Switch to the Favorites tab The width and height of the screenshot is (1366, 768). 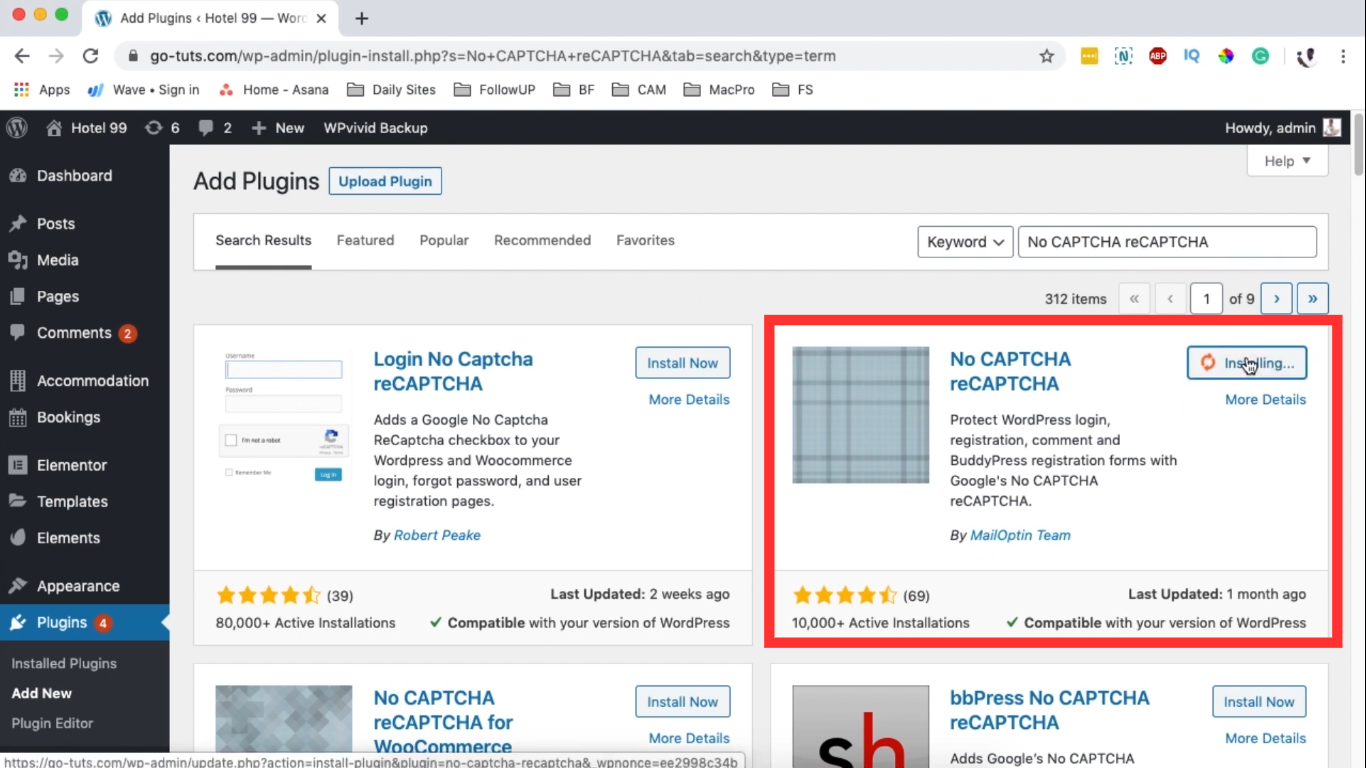coord(645,240)
